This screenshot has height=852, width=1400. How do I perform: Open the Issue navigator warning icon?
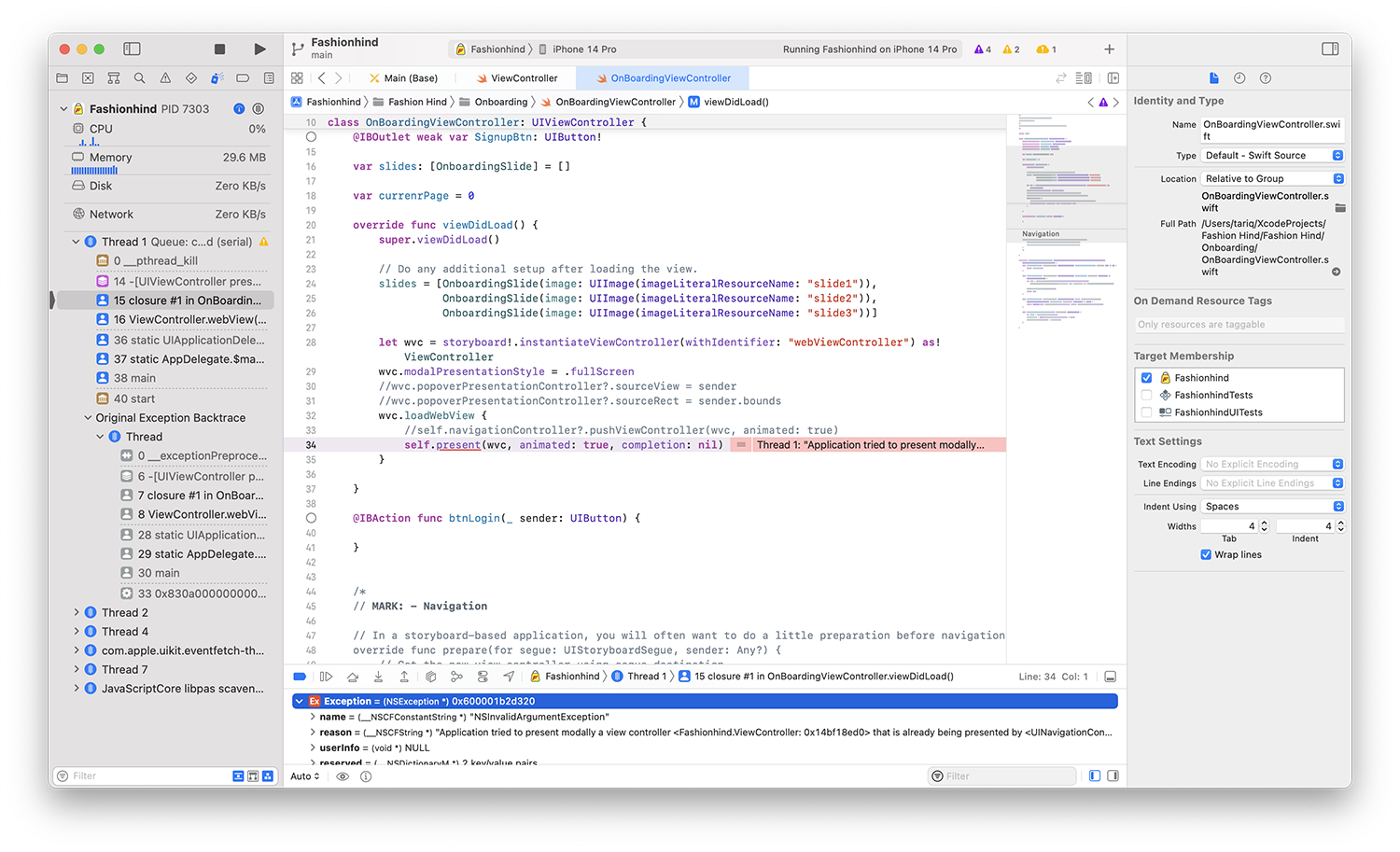pyautogui.click(x=165, y=78)
